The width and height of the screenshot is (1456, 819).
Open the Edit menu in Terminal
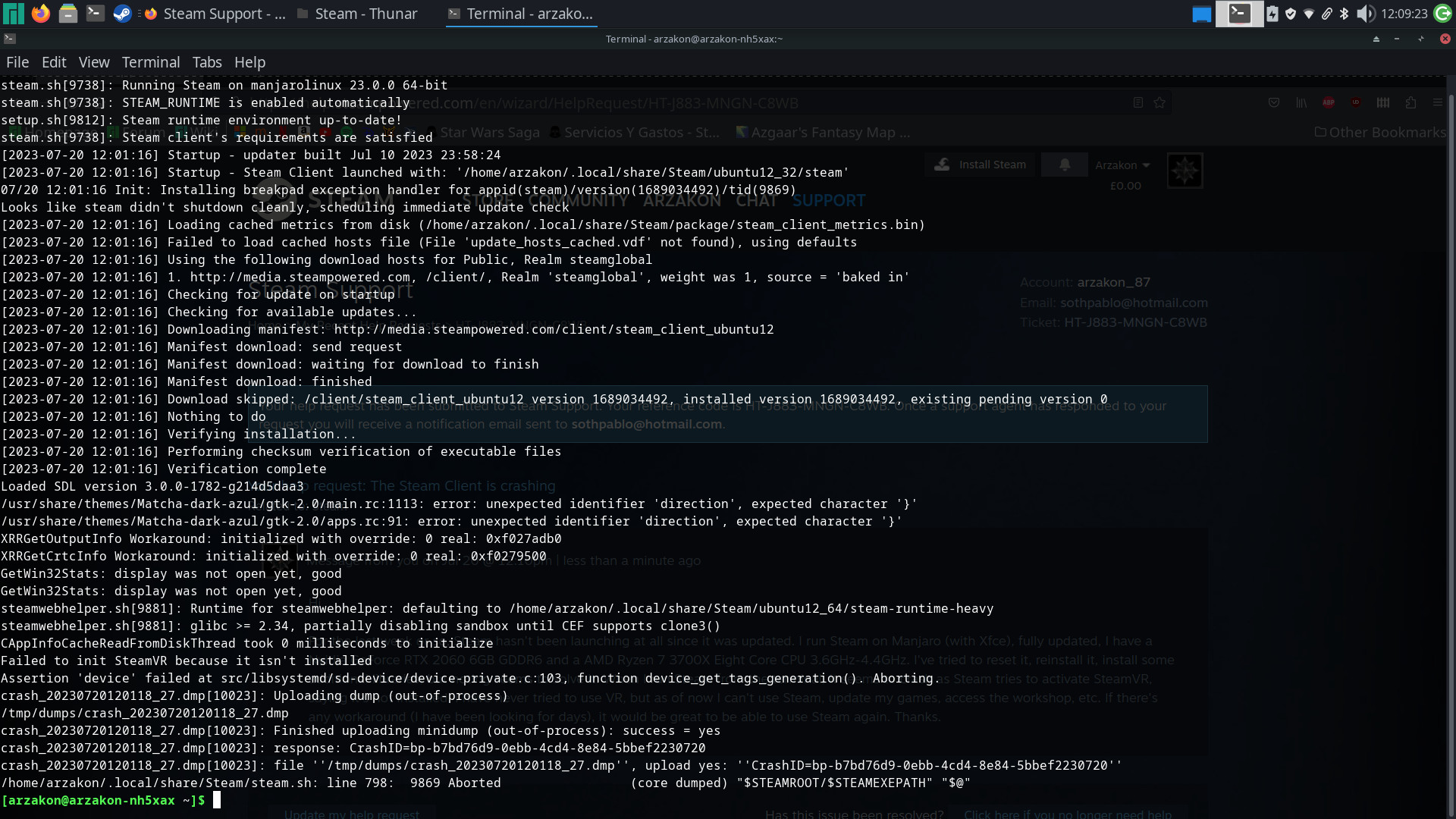(54, 62)
